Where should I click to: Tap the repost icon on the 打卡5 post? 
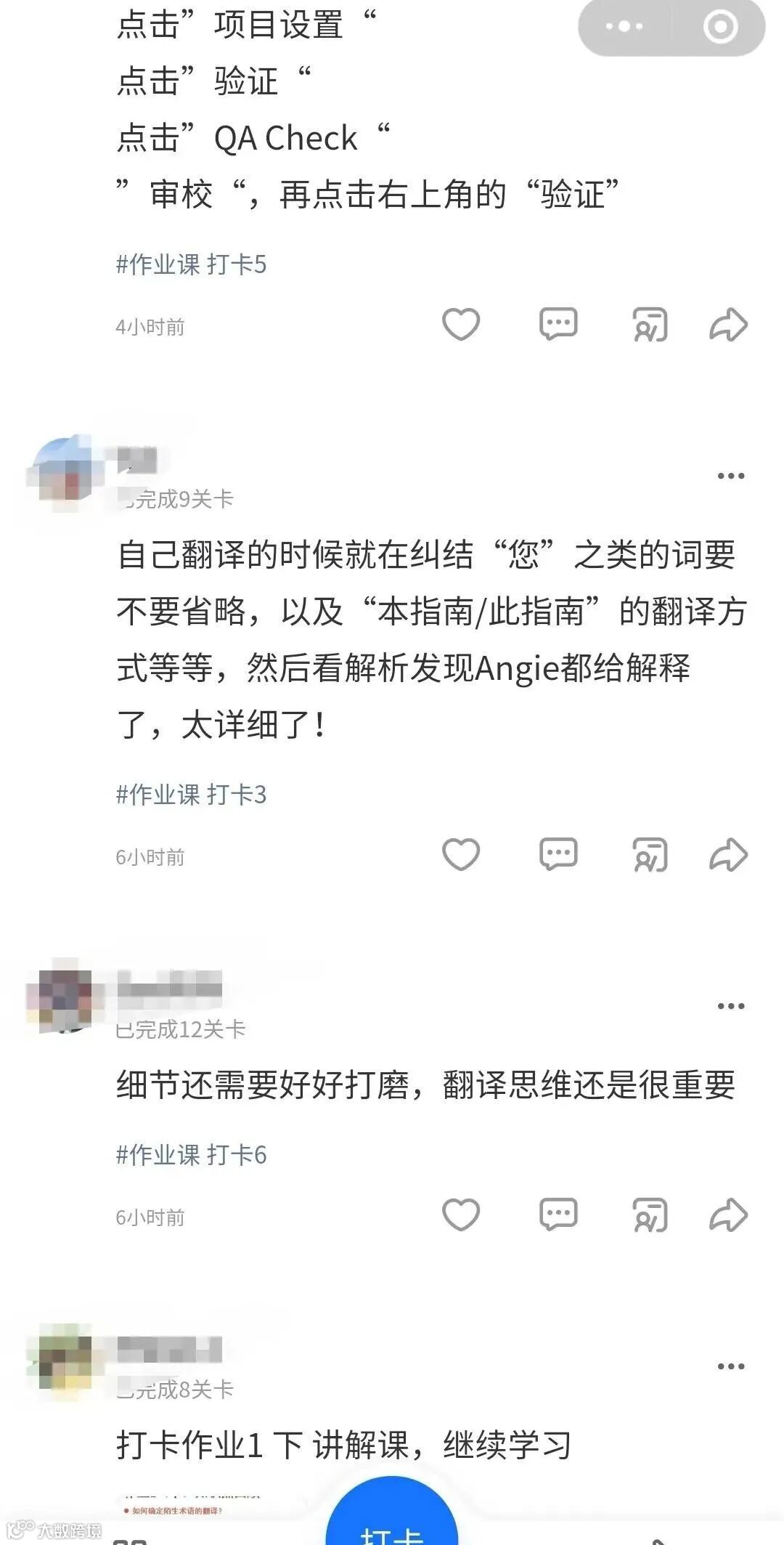[x=650, y=325]
